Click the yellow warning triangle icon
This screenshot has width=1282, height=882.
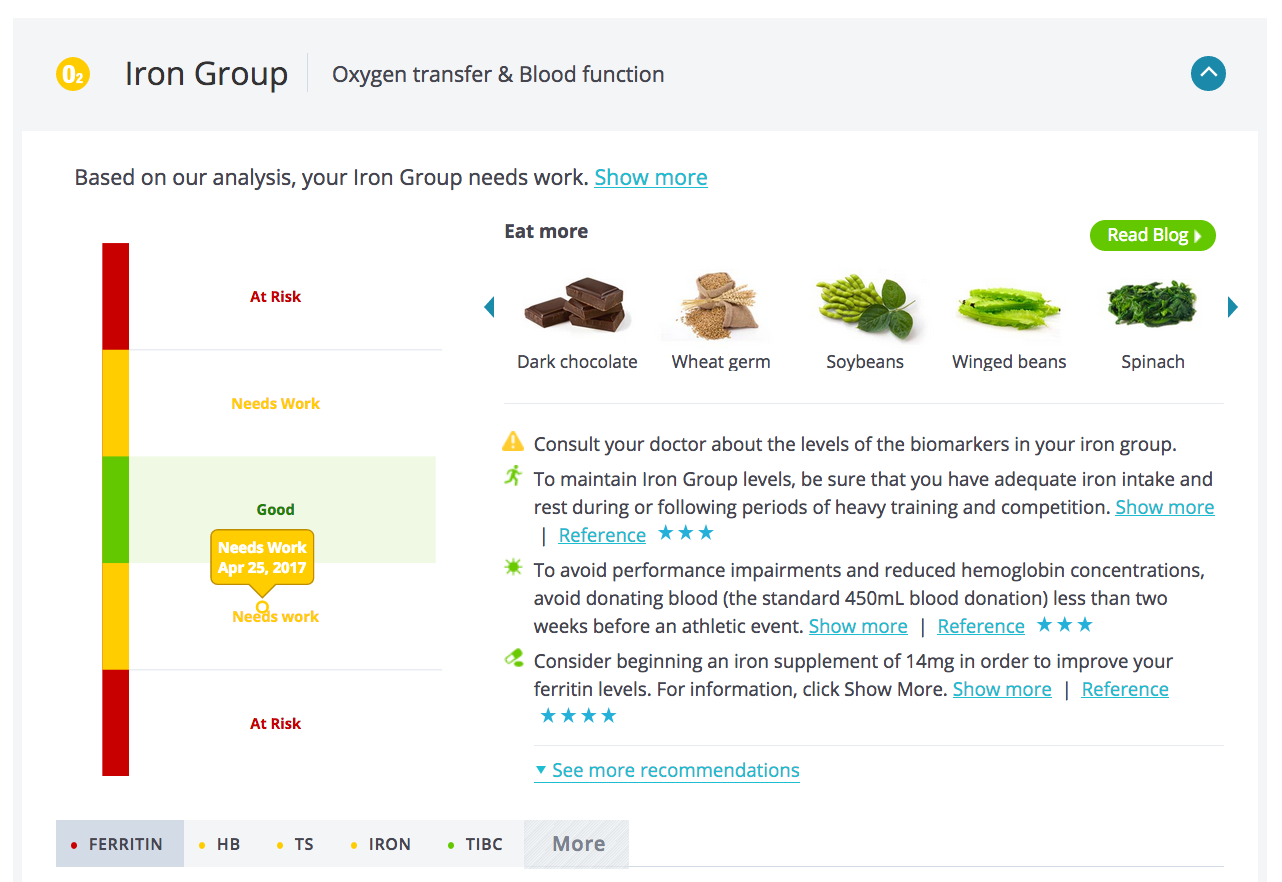pos(513,441)
